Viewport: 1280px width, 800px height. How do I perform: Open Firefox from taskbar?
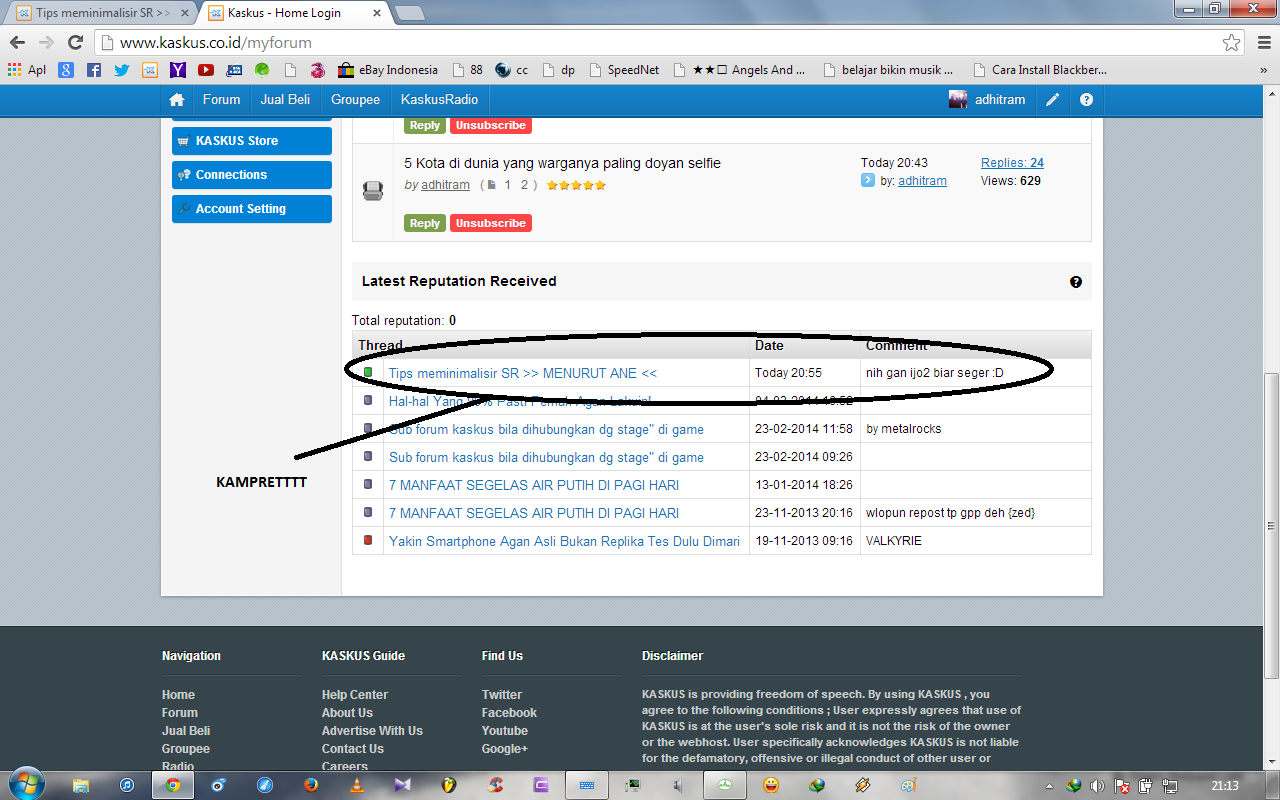(311, 785)
